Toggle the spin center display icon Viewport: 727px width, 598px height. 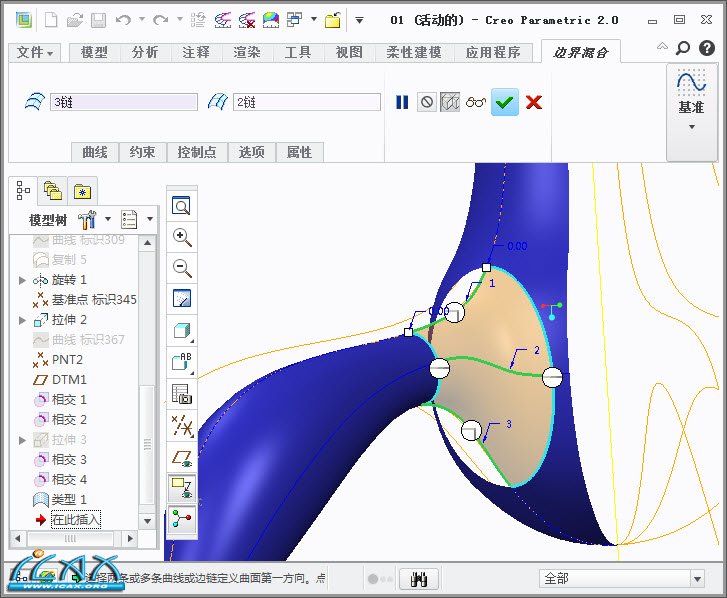point(182,518)
